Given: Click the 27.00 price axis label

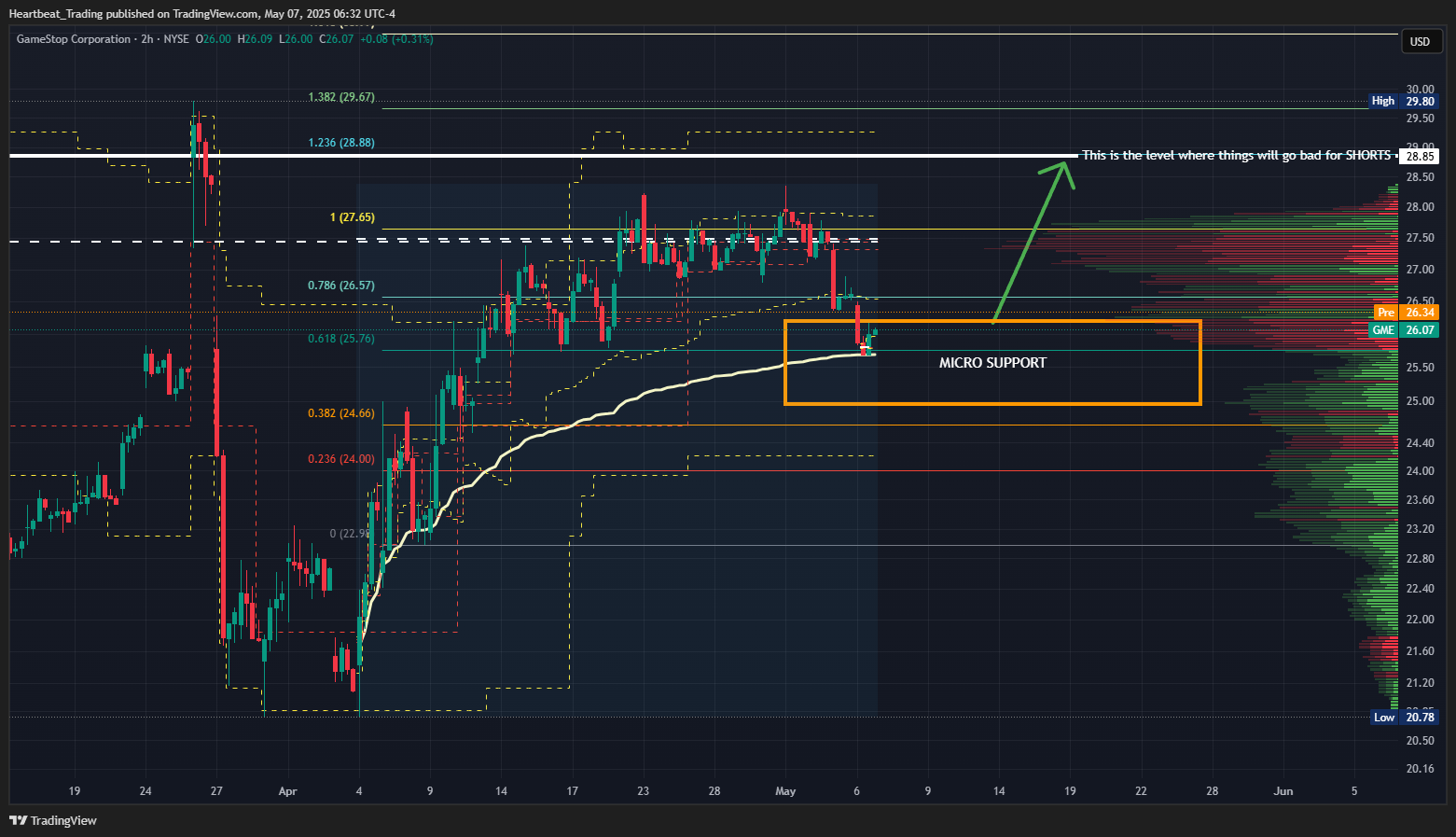Looking at the screenshot, I should point(1421,270).
